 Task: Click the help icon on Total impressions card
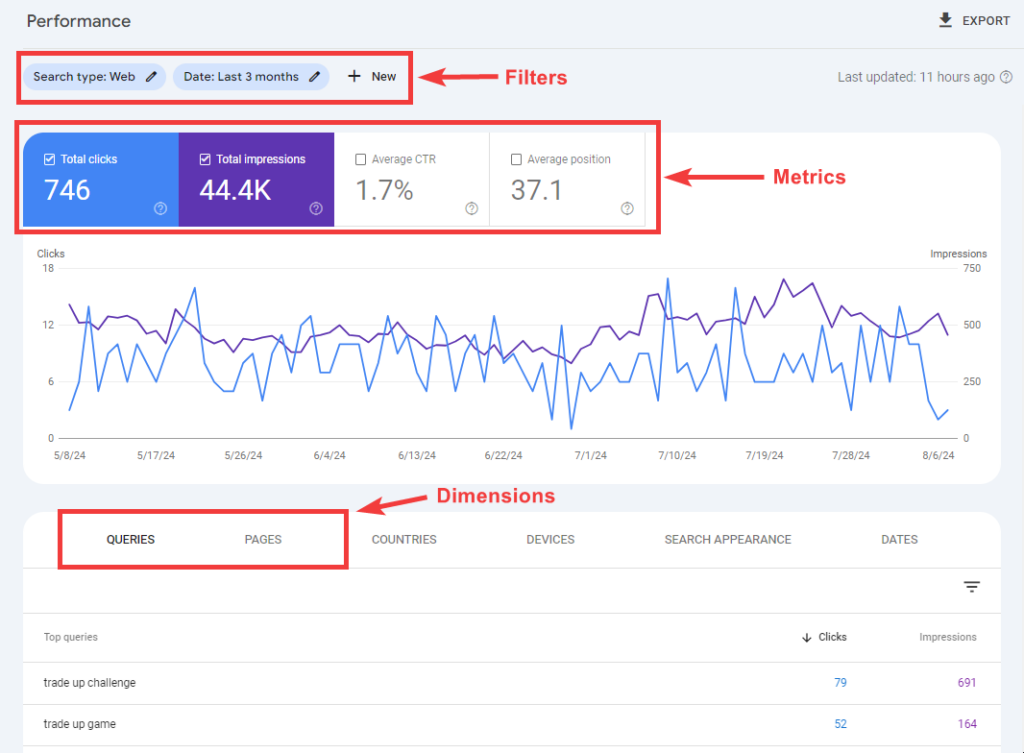315,209
